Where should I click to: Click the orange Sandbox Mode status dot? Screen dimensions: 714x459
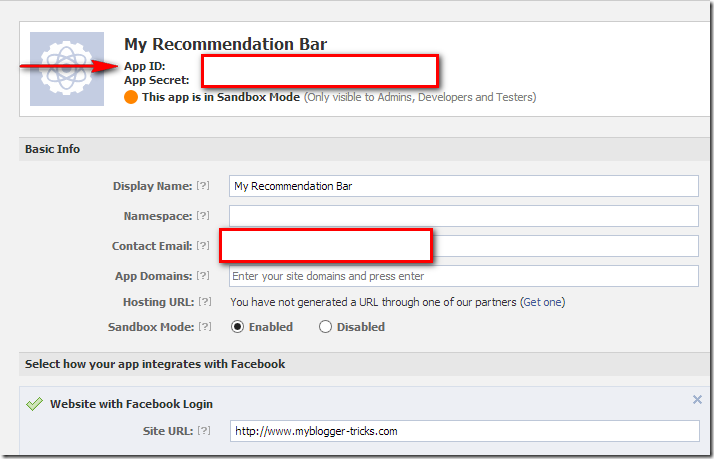[130, 98]
